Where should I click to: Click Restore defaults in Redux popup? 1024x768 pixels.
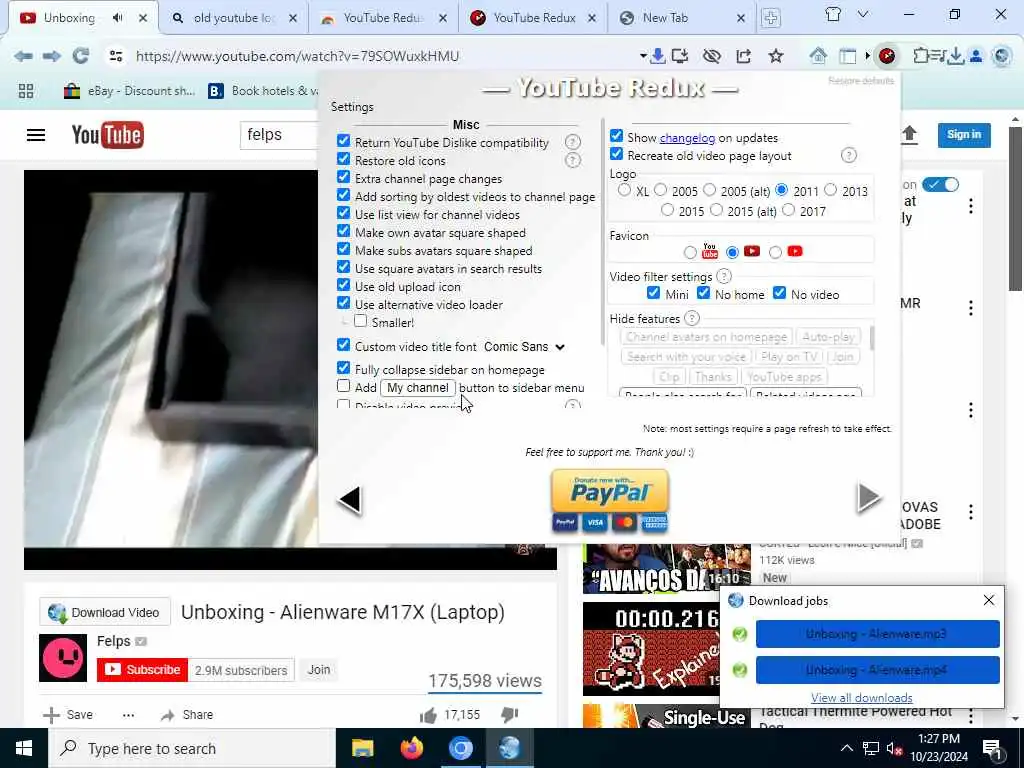click(861, 81)
